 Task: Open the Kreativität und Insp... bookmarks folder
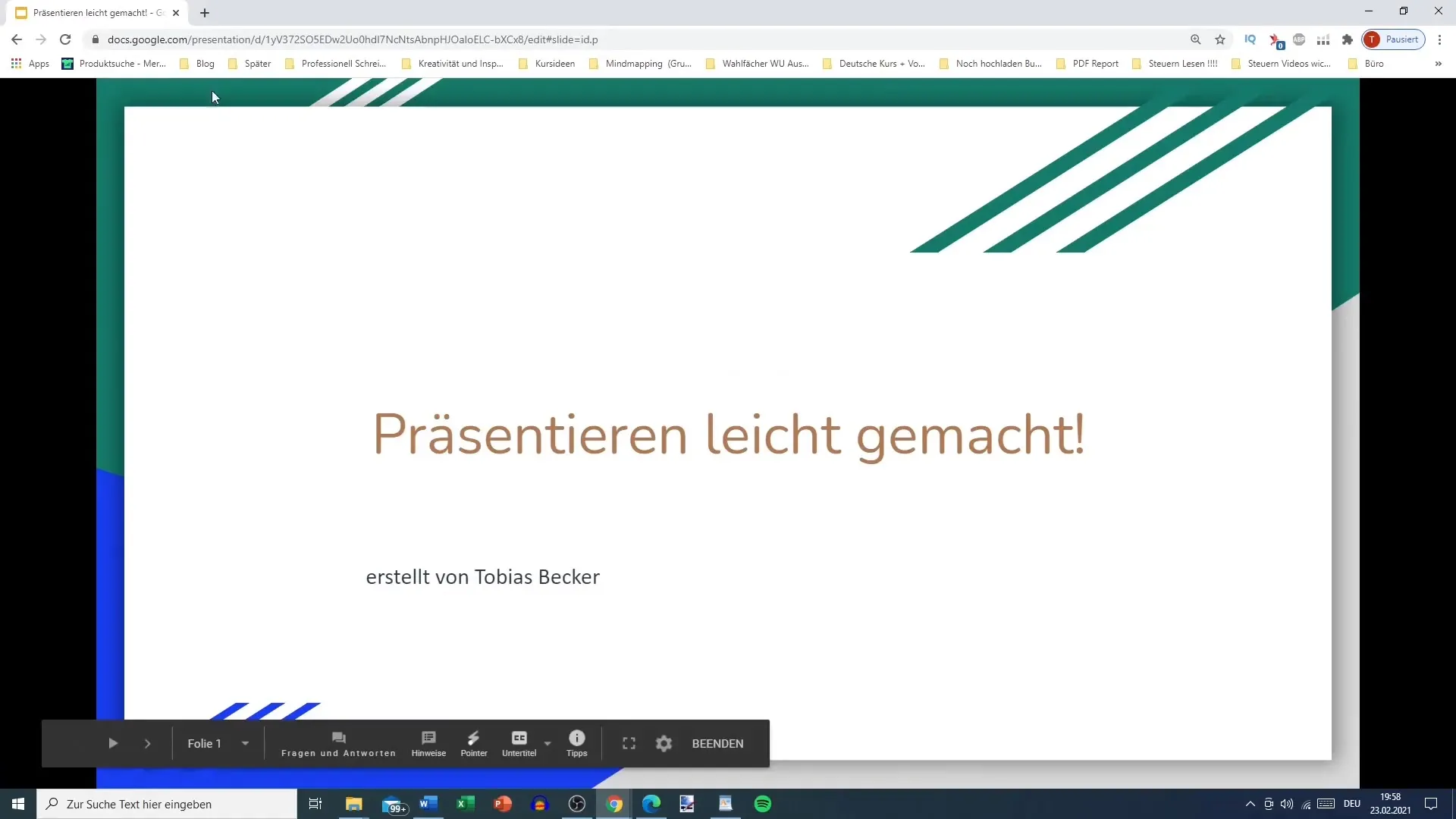453,64
